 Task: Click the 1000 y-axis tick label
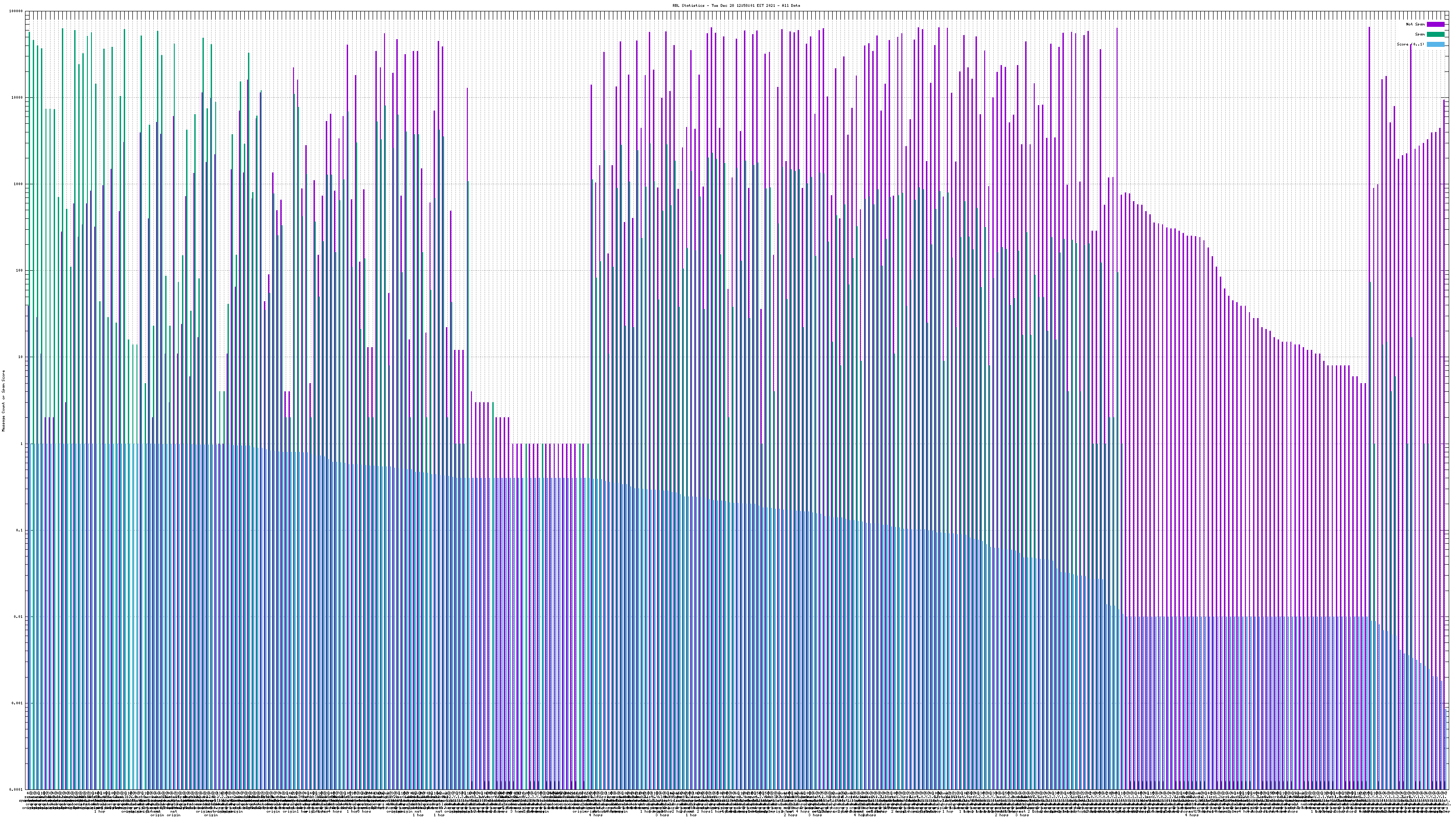coord(18,184)
